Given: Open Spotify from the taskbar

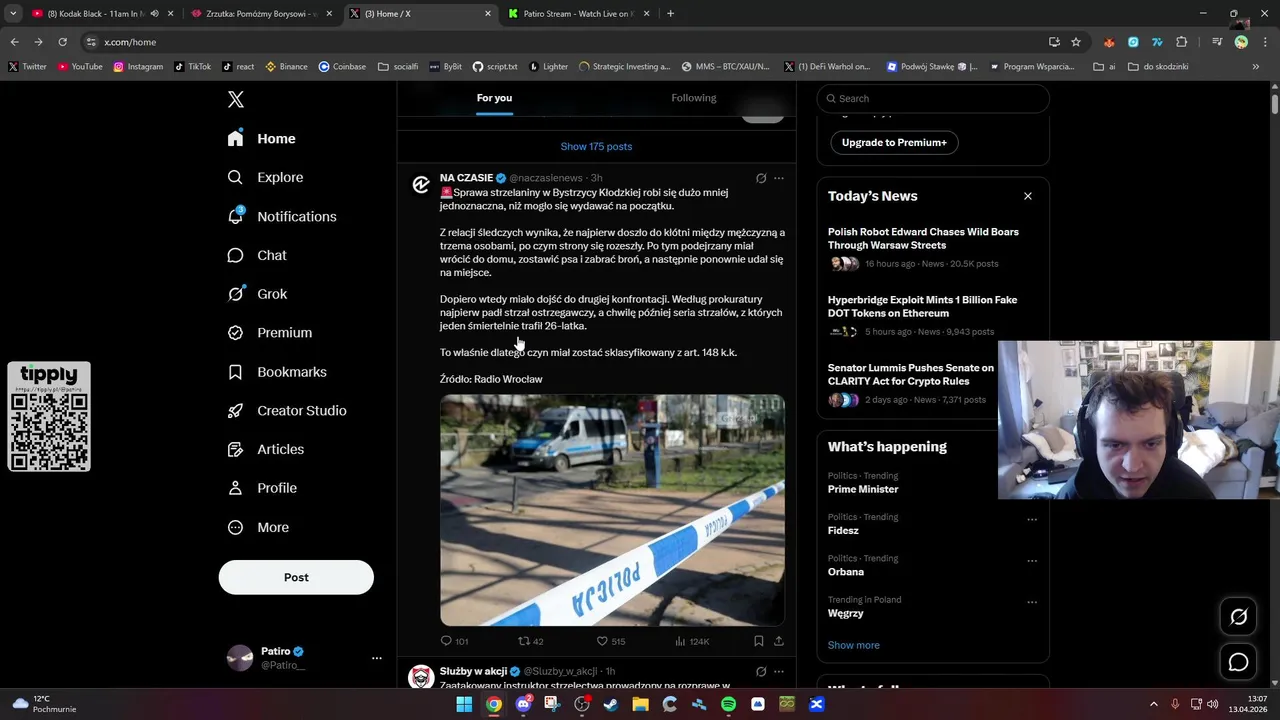Looking at the screenshot, I should coord(728,704).
